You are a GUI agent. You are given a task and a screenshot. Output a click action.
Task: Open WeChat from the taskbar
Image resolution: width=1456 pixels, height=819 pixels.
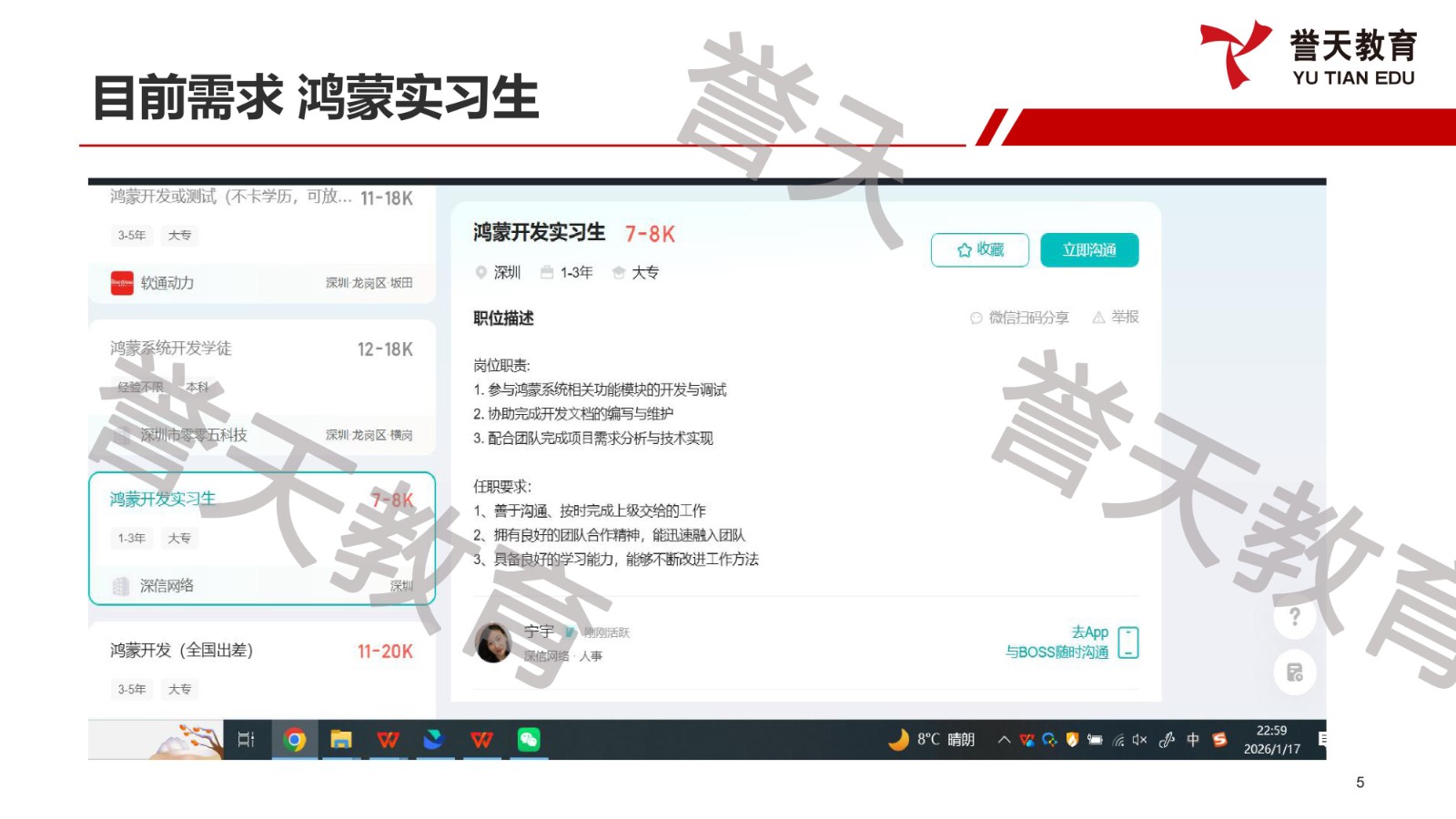[529, 740]
